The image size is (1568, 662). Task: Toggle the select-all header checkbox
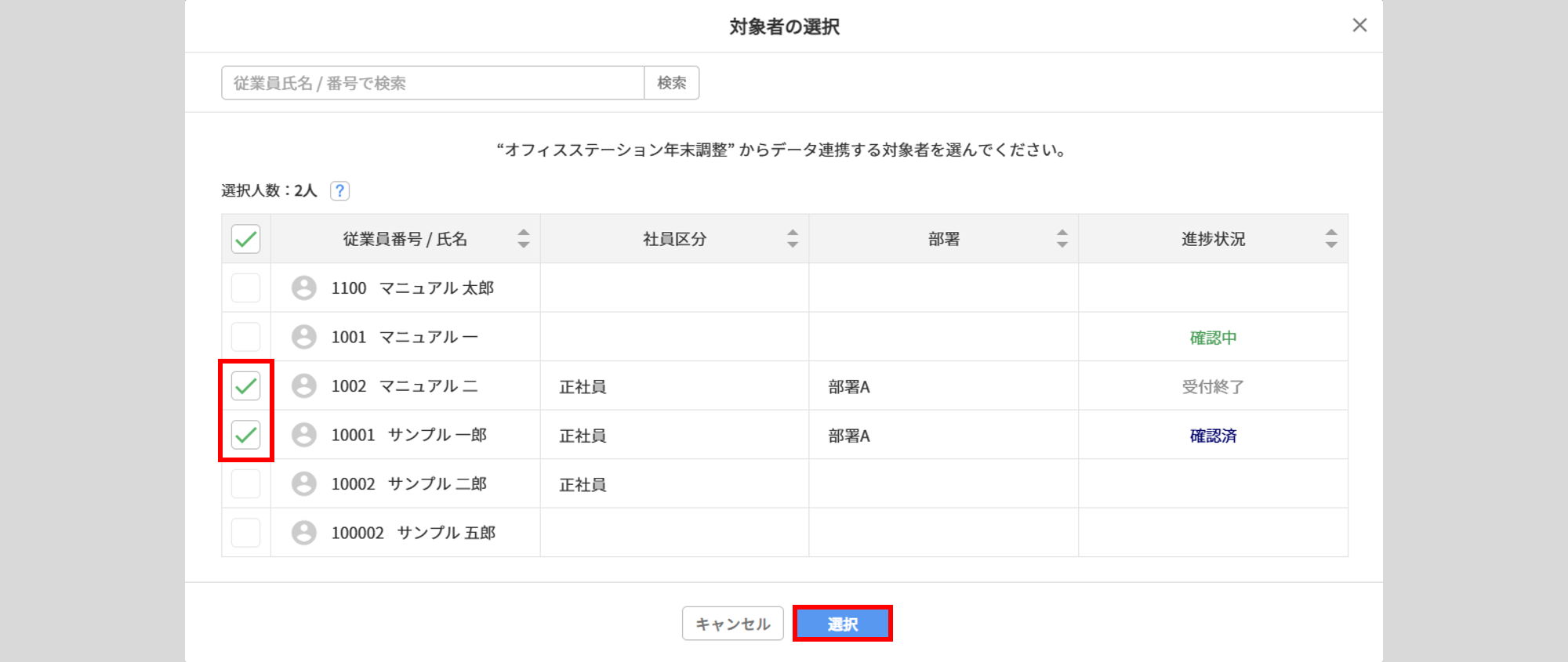coord(246,239)
